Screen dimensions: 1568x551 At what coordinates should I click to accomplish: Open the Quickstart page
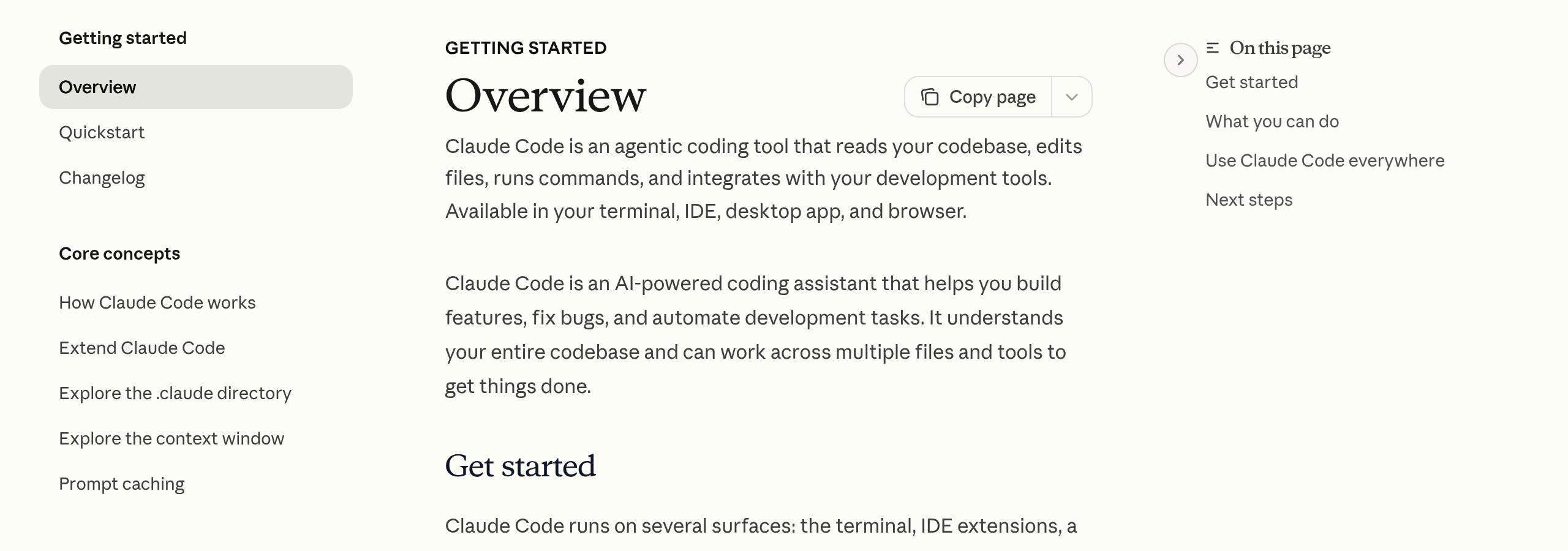tap(102, 132)
